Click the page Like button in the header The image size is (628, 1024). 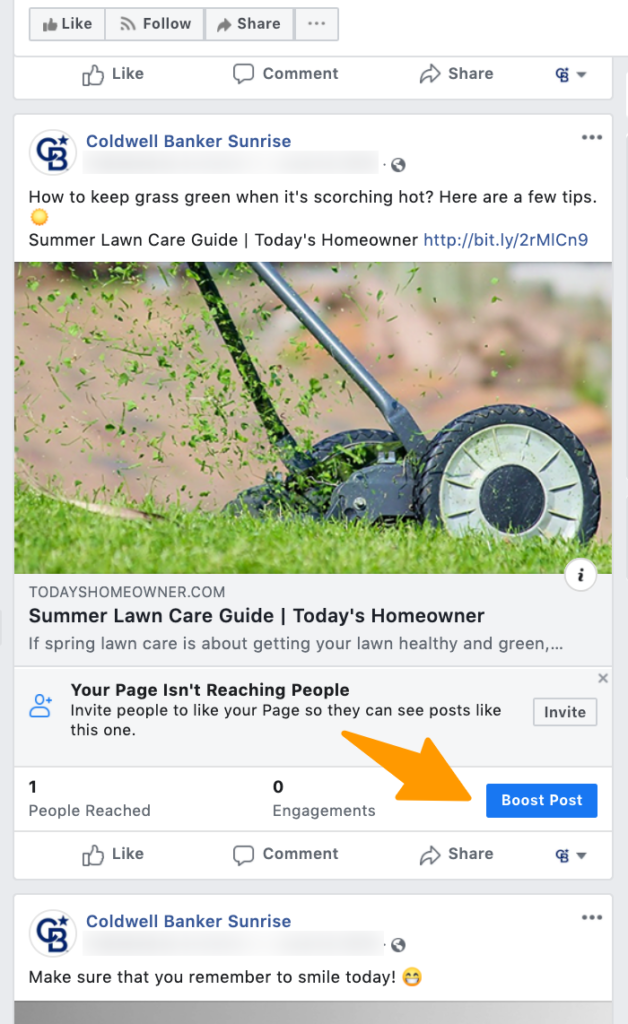tap(67, 24)
